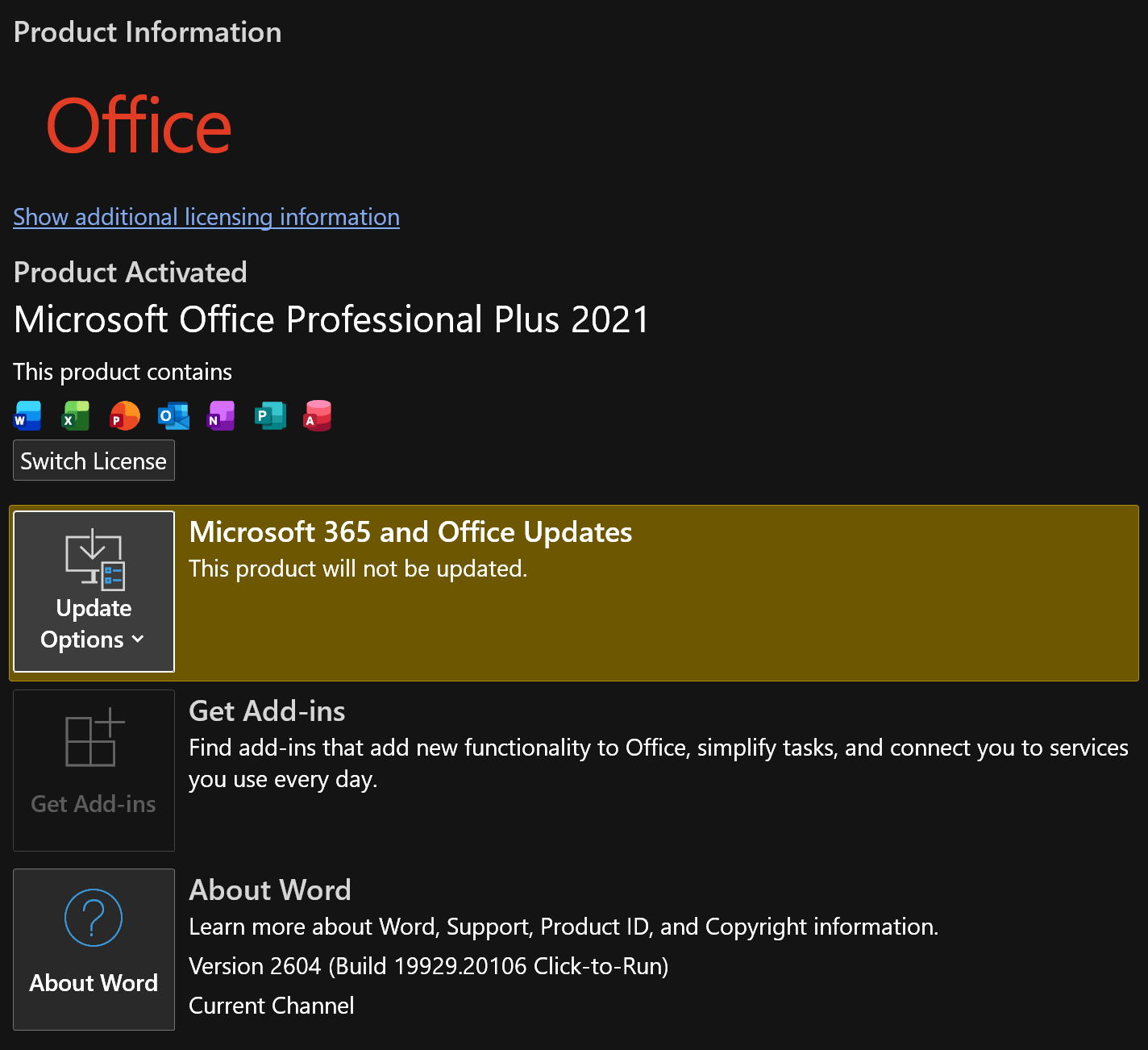
Task: Open Show additional licensing information link
Action: pos(206,217)
